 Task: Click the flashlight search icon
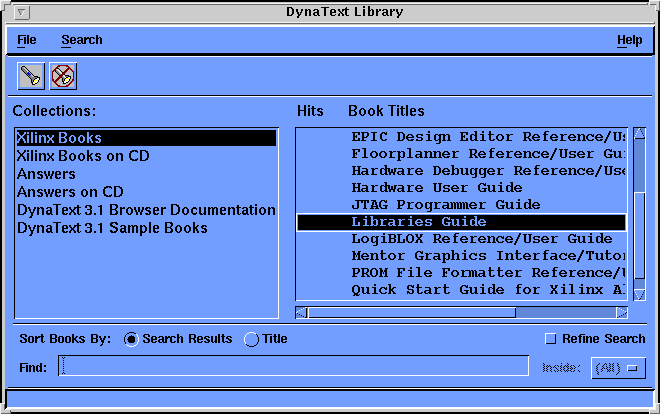click(x=31, y=75)
